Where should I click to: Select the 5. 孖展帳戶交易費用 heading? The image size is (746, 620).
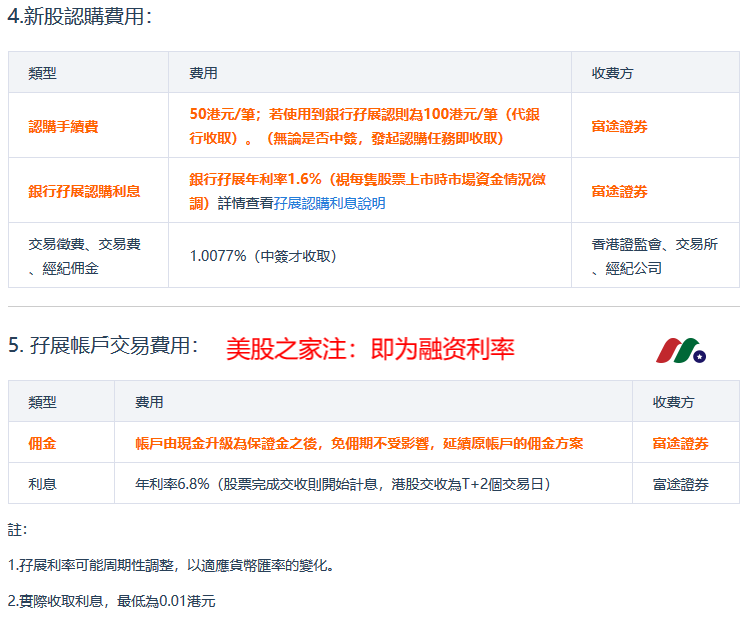click(x=103, y=346)
